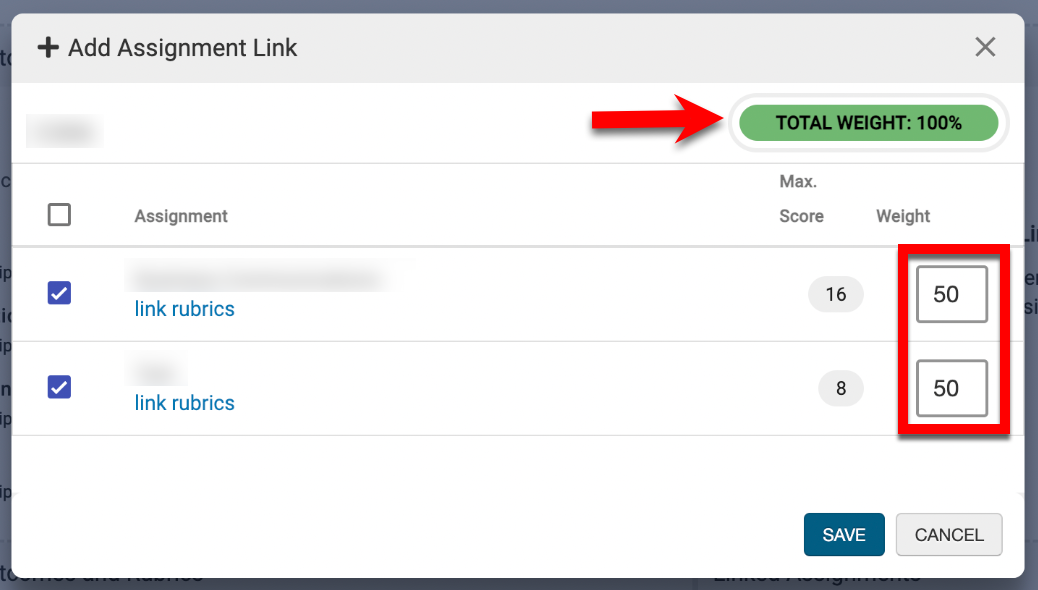Click the blurred name of the first assignment
The image size is (1038, 590).
[258, 277]
